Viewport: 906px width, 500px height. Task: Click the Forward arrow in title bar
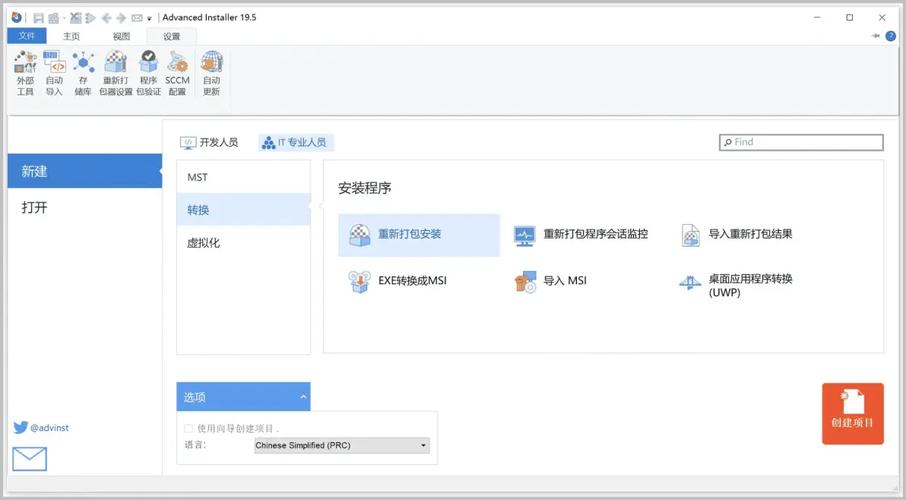coord(121,18)
